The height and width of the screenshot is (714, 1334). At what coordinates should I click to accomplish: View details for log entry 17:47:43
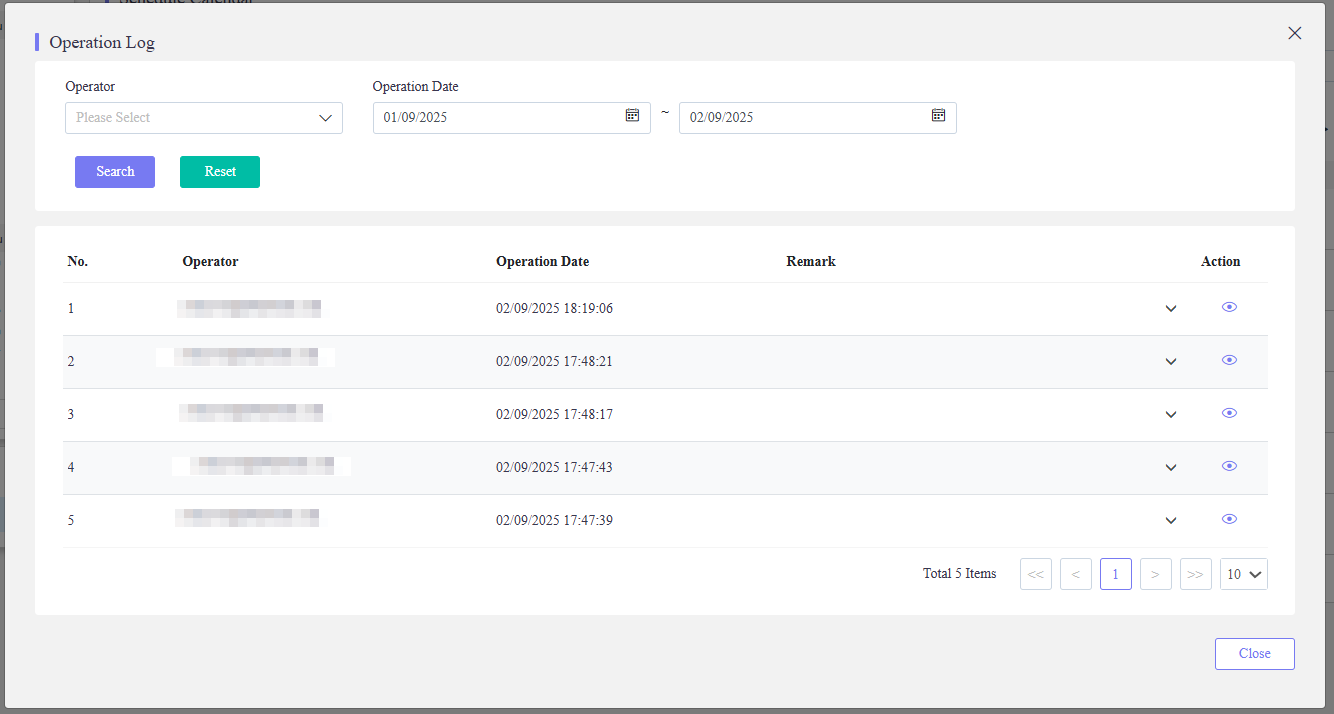tap(1229, 466)
